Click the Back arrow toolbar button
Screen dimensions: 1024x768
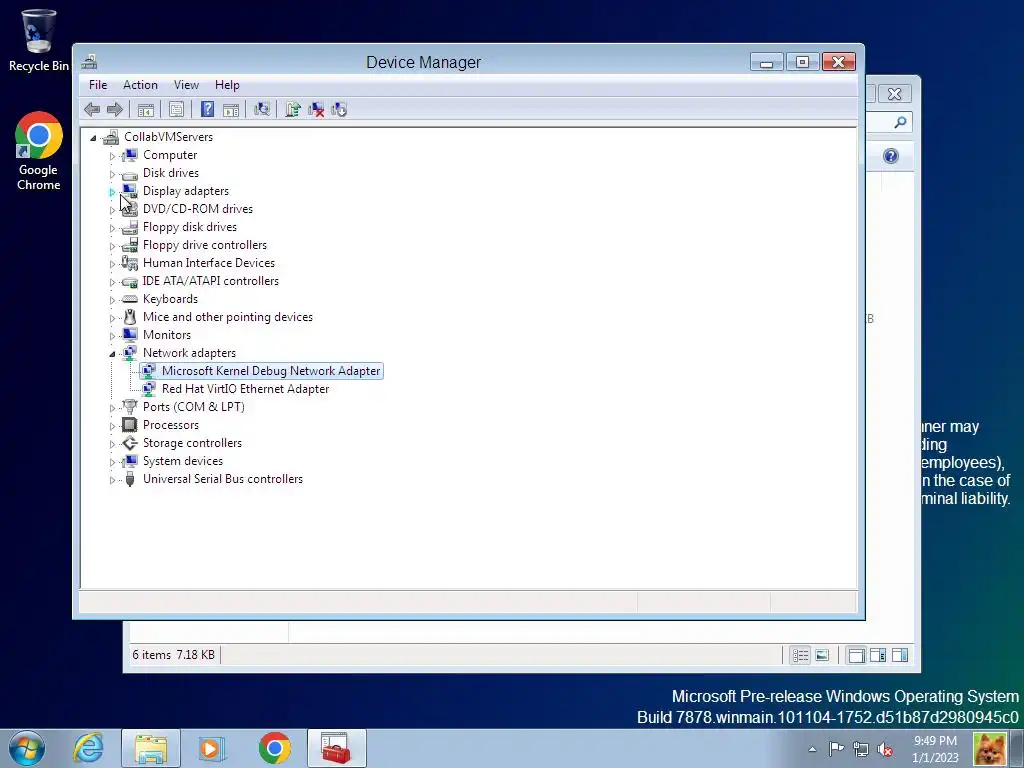tap(92, 110)
